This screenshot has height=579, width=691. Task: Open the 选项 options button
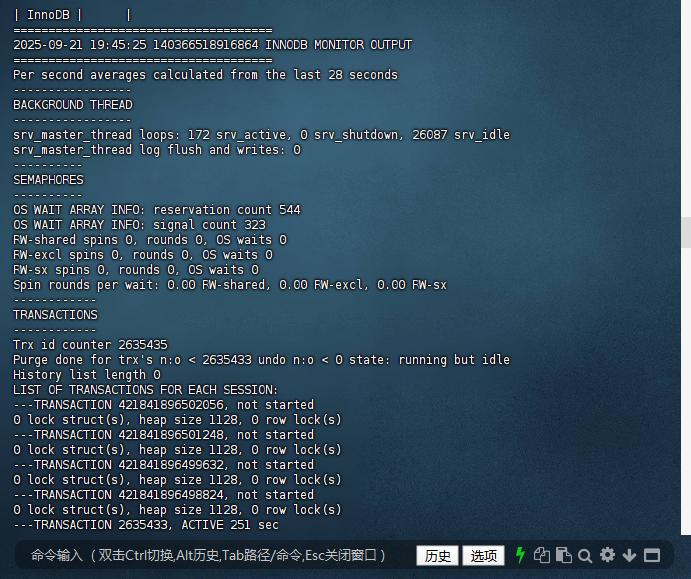(483, 556)
